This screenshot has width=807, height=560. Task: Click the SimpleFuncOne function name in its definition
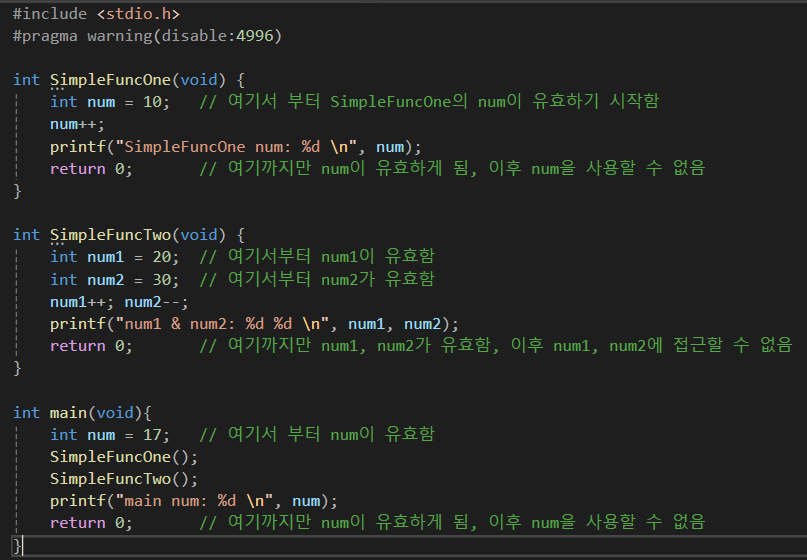(110, 80)
